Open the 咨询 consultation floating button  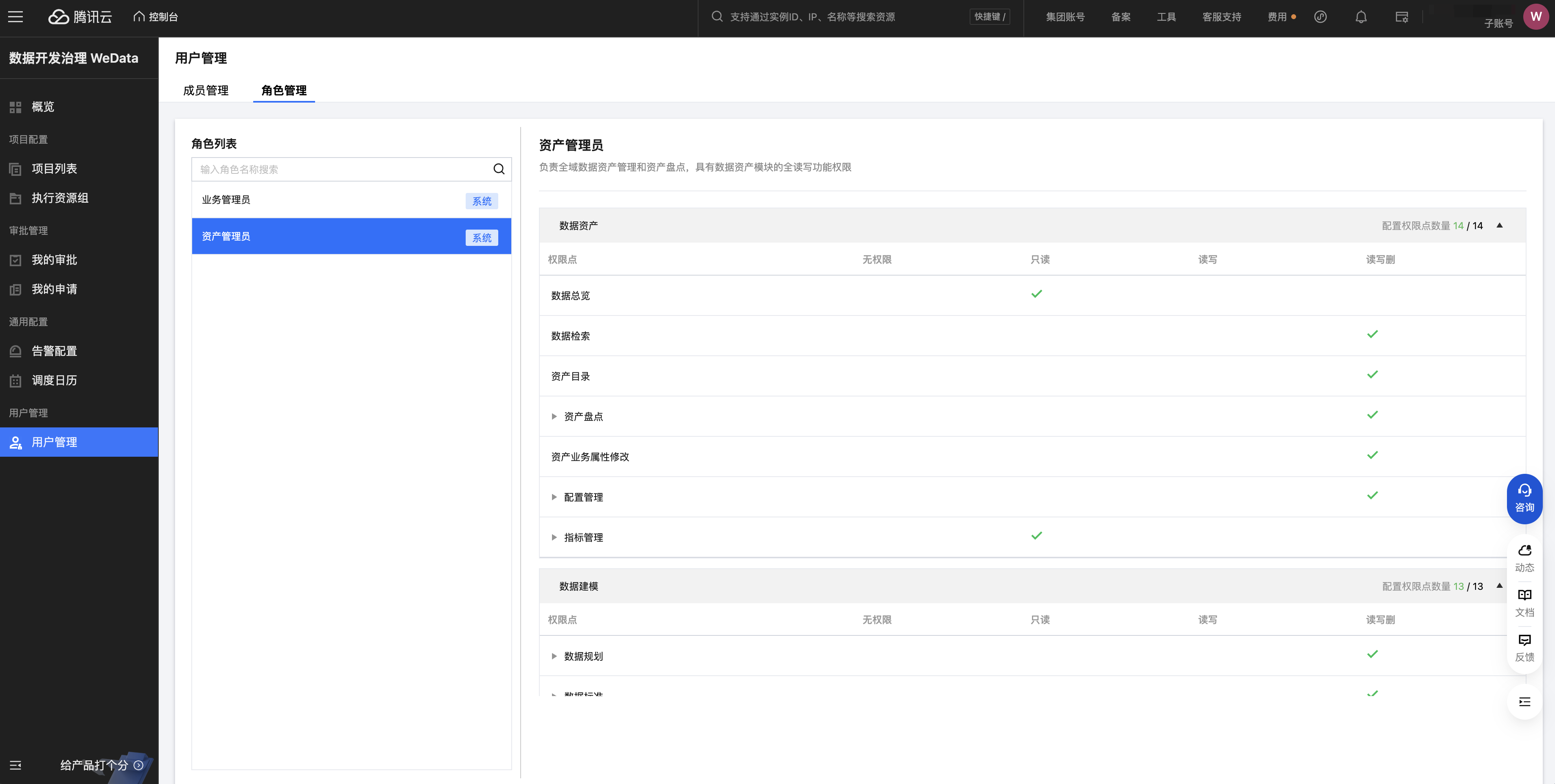click(1524, 499)
